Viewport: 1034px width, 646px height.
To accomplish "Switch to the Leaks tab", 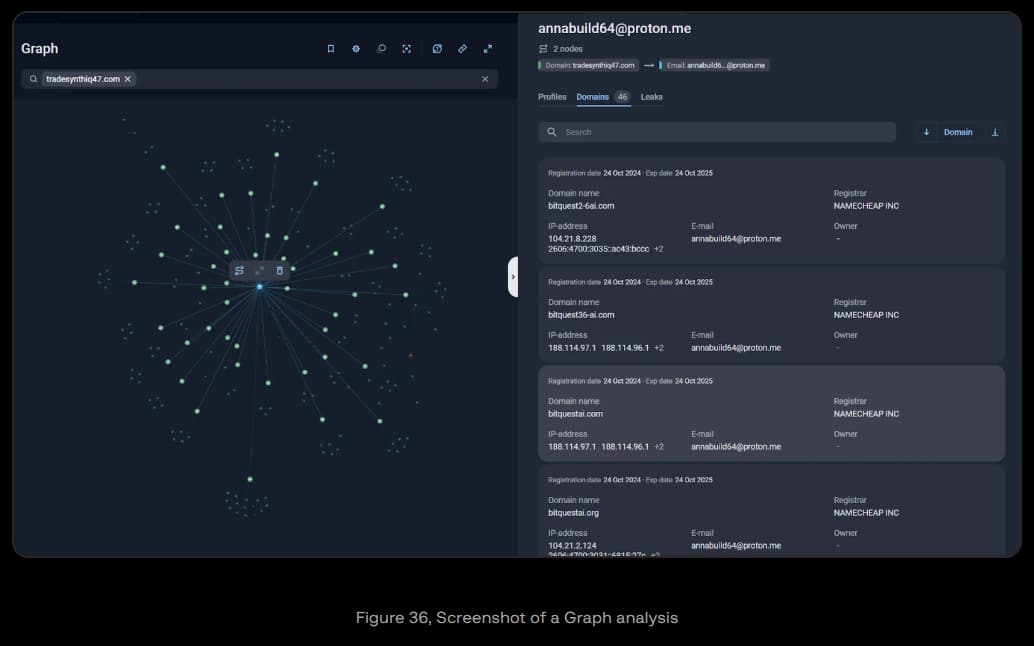I will pyautogui.click(x=651, y=97).
